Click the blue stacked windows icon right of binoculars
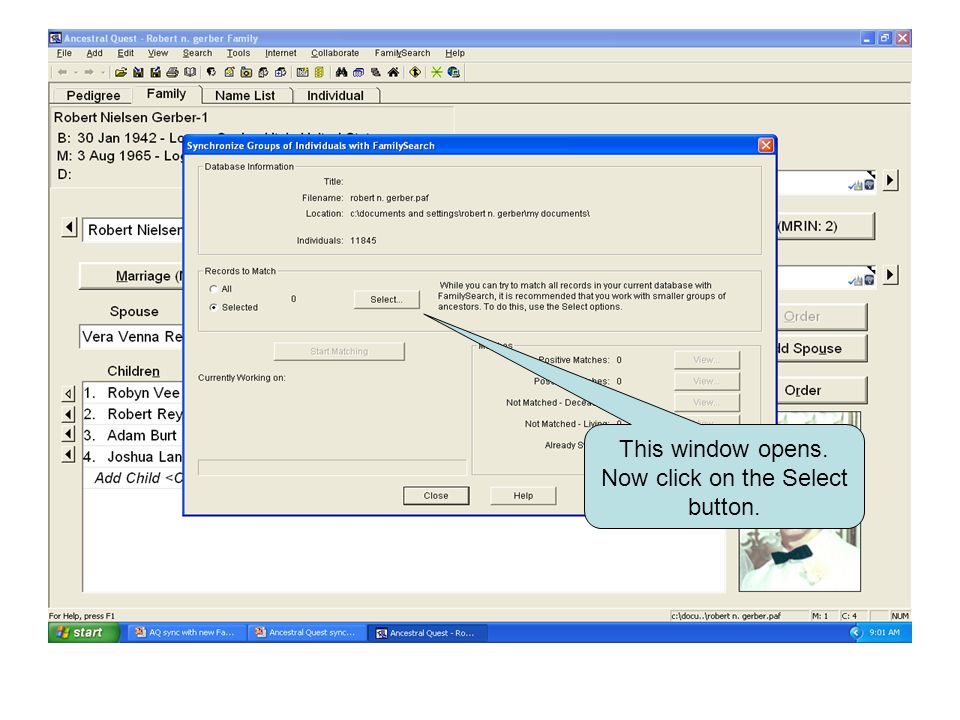Screen dimensions: 960x720 359,72
